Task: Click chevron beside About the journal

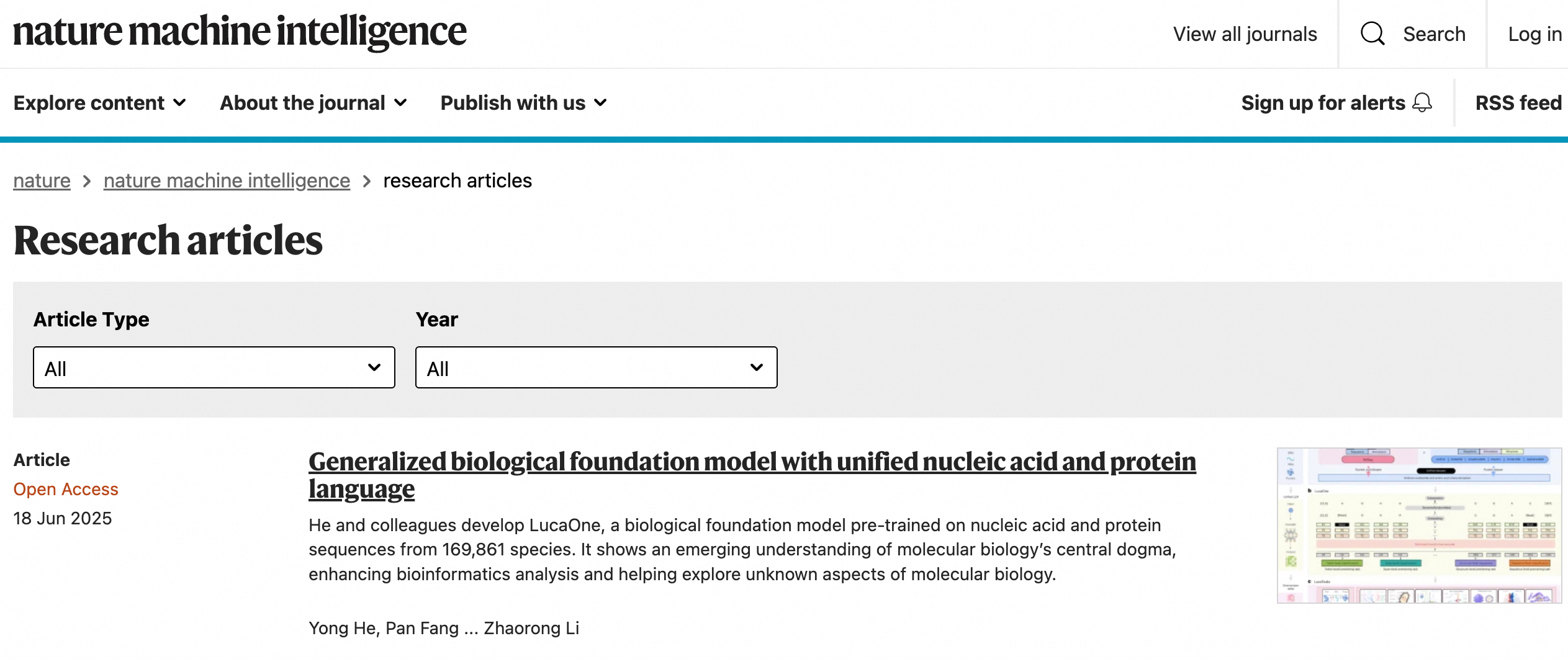Action: point(401,102)
